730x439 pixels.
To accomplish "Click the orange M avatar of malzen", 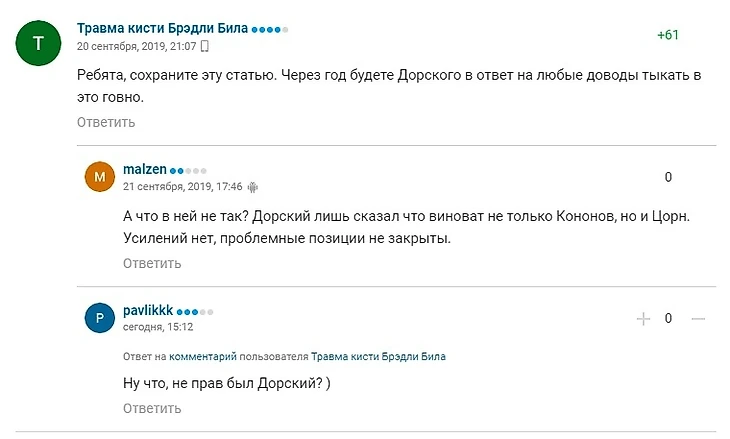I will (x=99, y=177).
